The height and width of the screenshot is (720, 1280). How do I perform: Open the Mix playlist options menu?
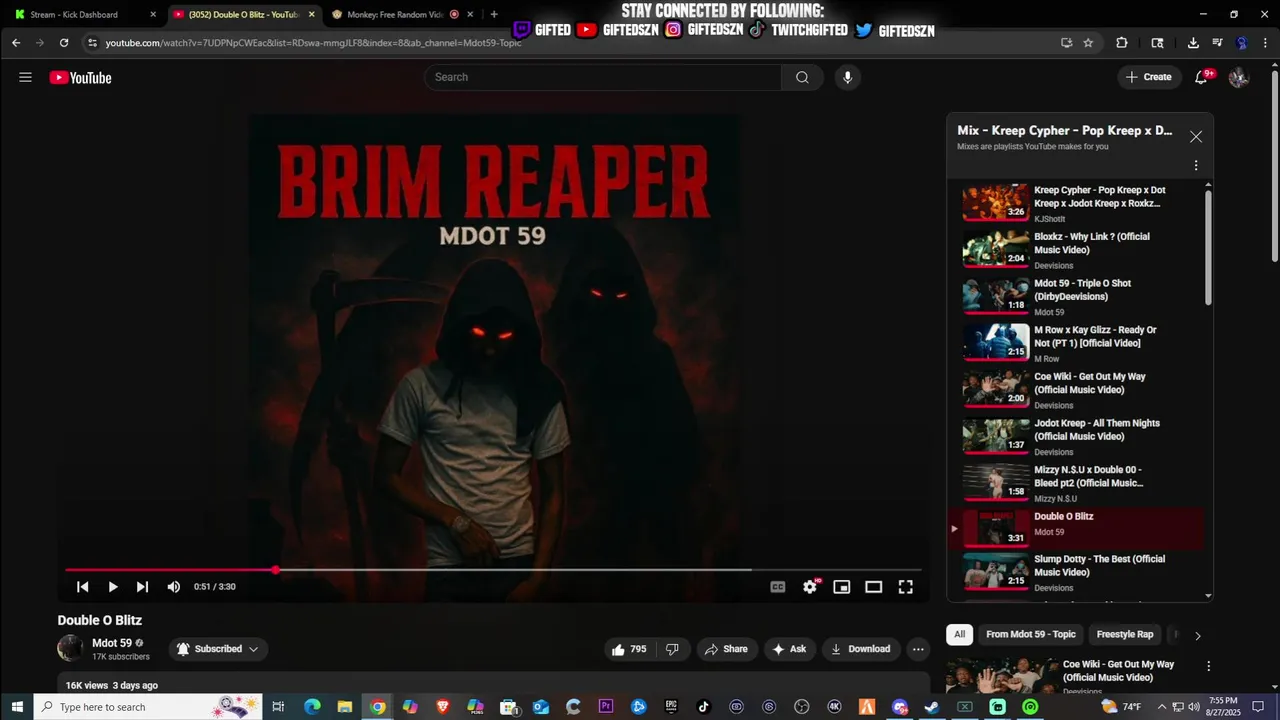pyautogui.click(x=1195, y=165)
